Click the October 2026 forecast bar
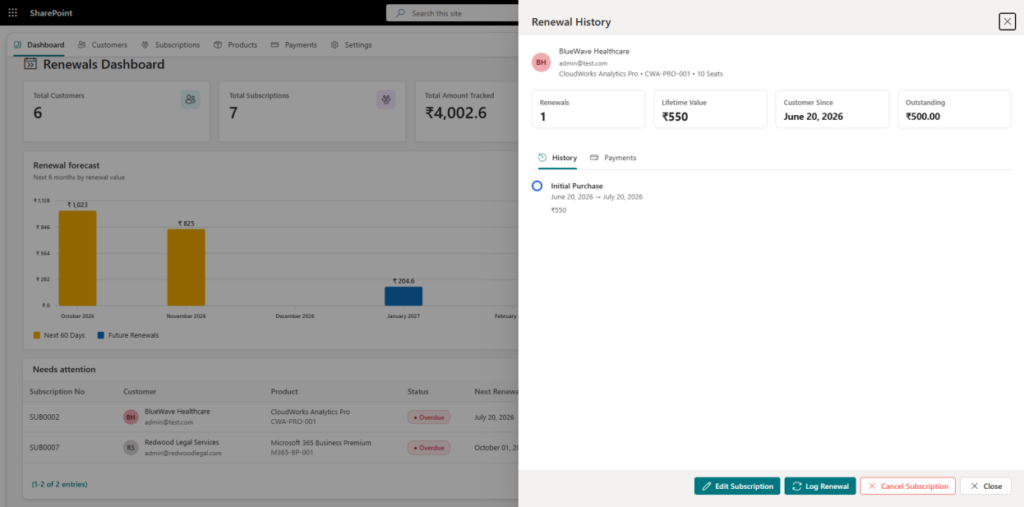 78,258
